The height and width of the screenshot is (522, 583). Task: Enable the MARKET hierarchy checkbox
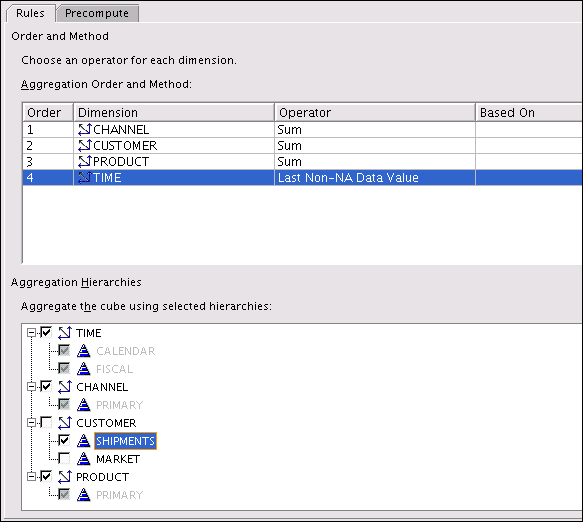pyautogui.click(x=64, y=458)
